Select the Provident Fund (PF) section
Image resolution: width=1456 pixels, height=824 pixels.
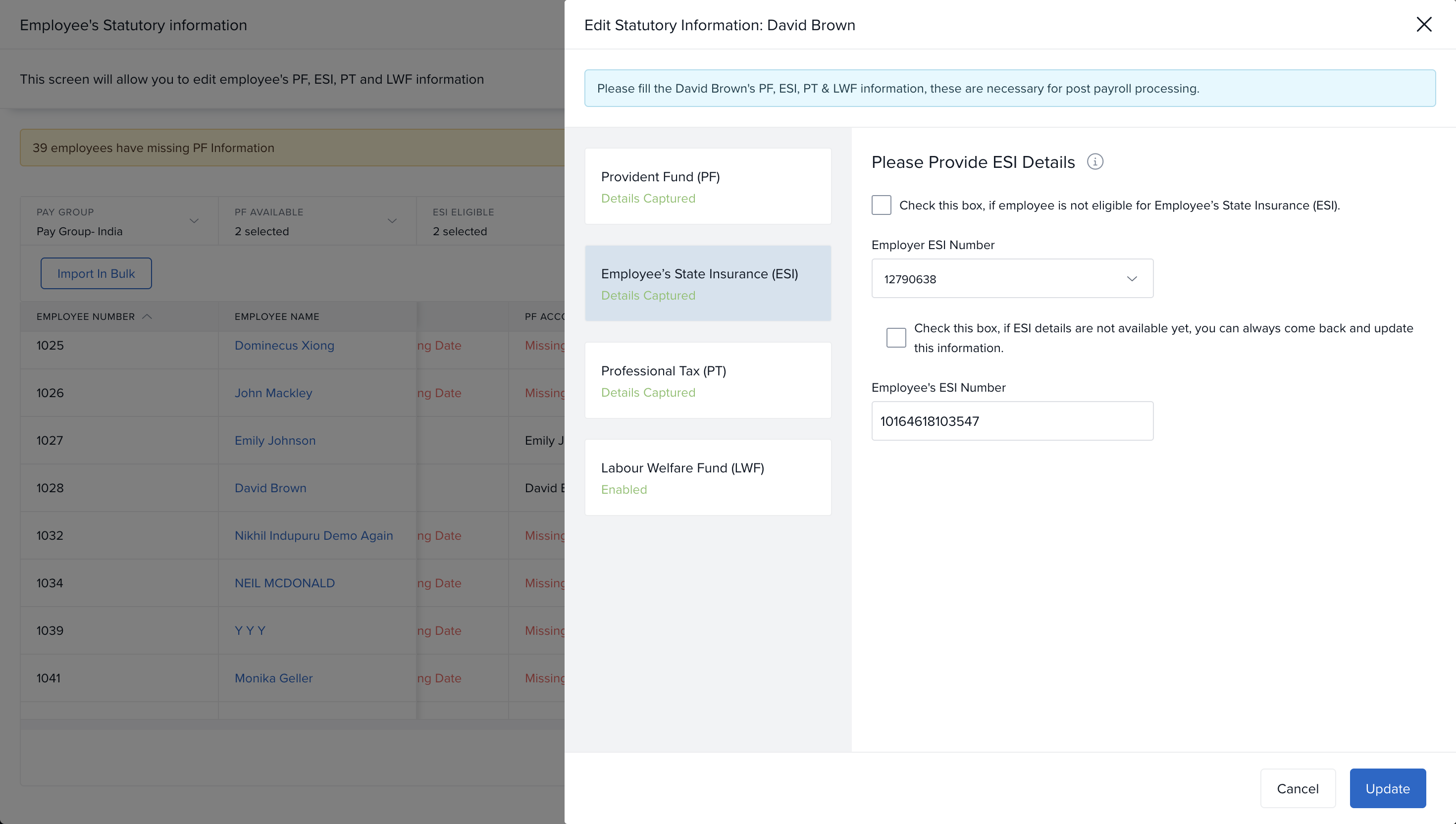coord(707,187)
